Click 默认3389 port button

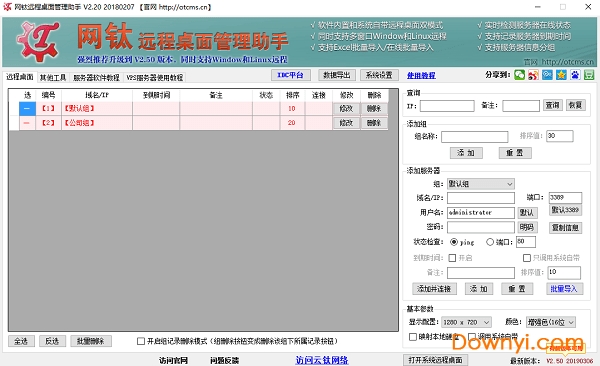point(565,210)
